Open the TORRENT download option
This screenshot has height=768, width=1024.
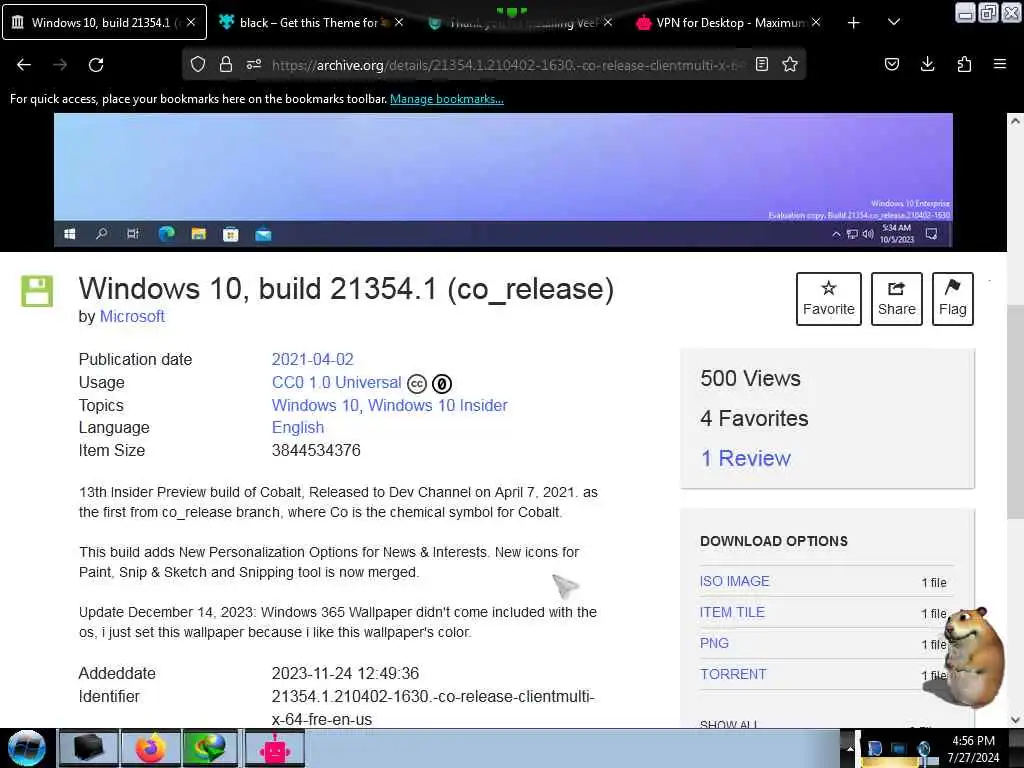pos(733,674)
